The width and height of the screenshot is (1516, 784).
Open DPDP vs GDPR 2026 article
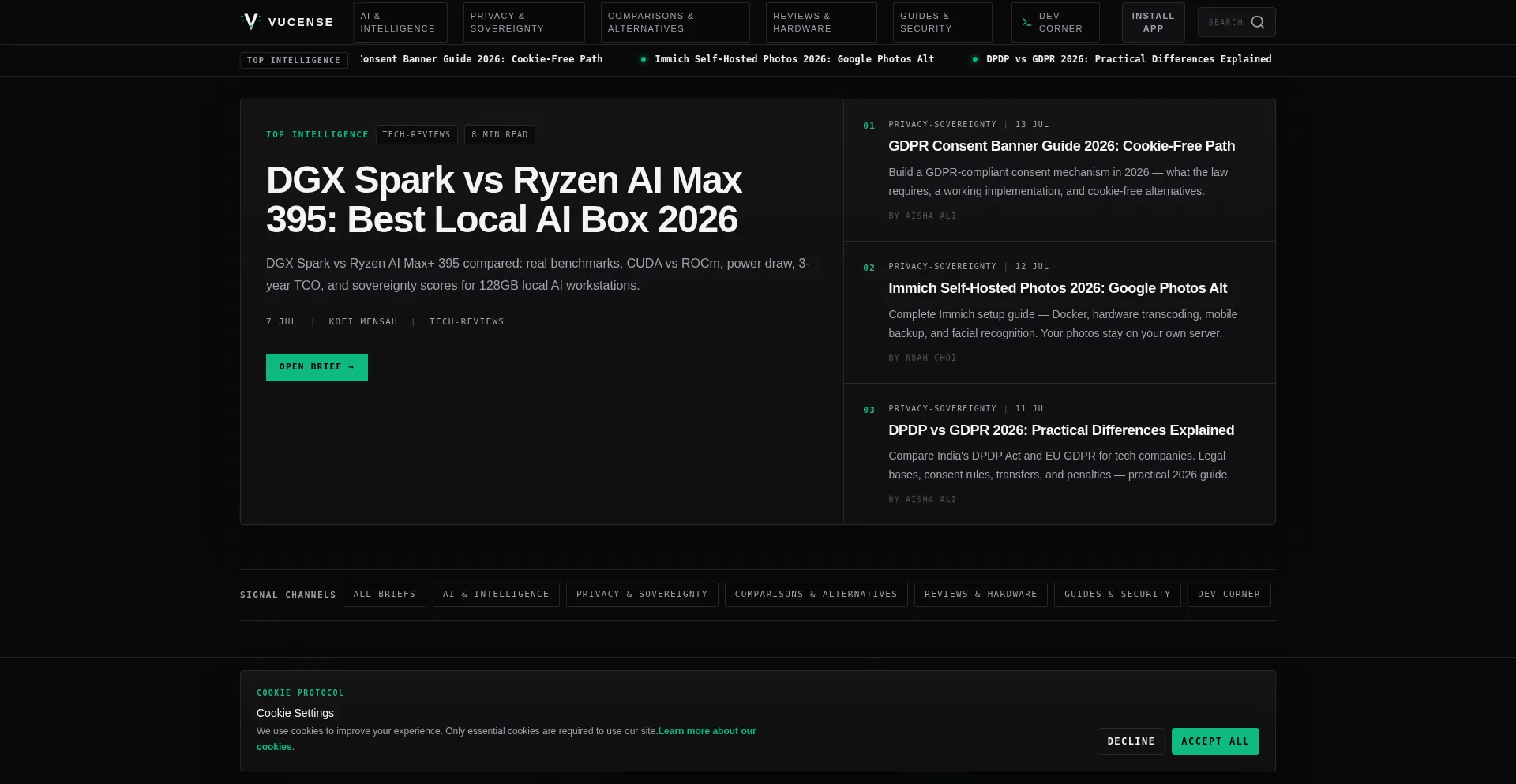click(x=1061, y=430)
